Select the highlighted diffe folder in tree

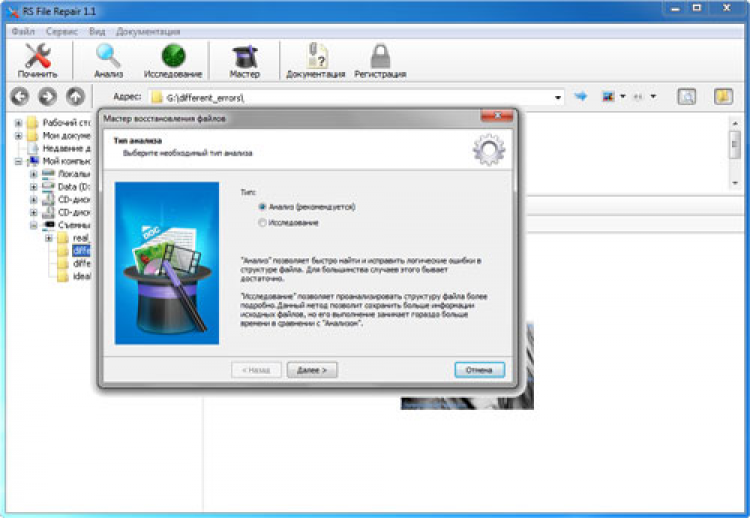coord(81,251)
